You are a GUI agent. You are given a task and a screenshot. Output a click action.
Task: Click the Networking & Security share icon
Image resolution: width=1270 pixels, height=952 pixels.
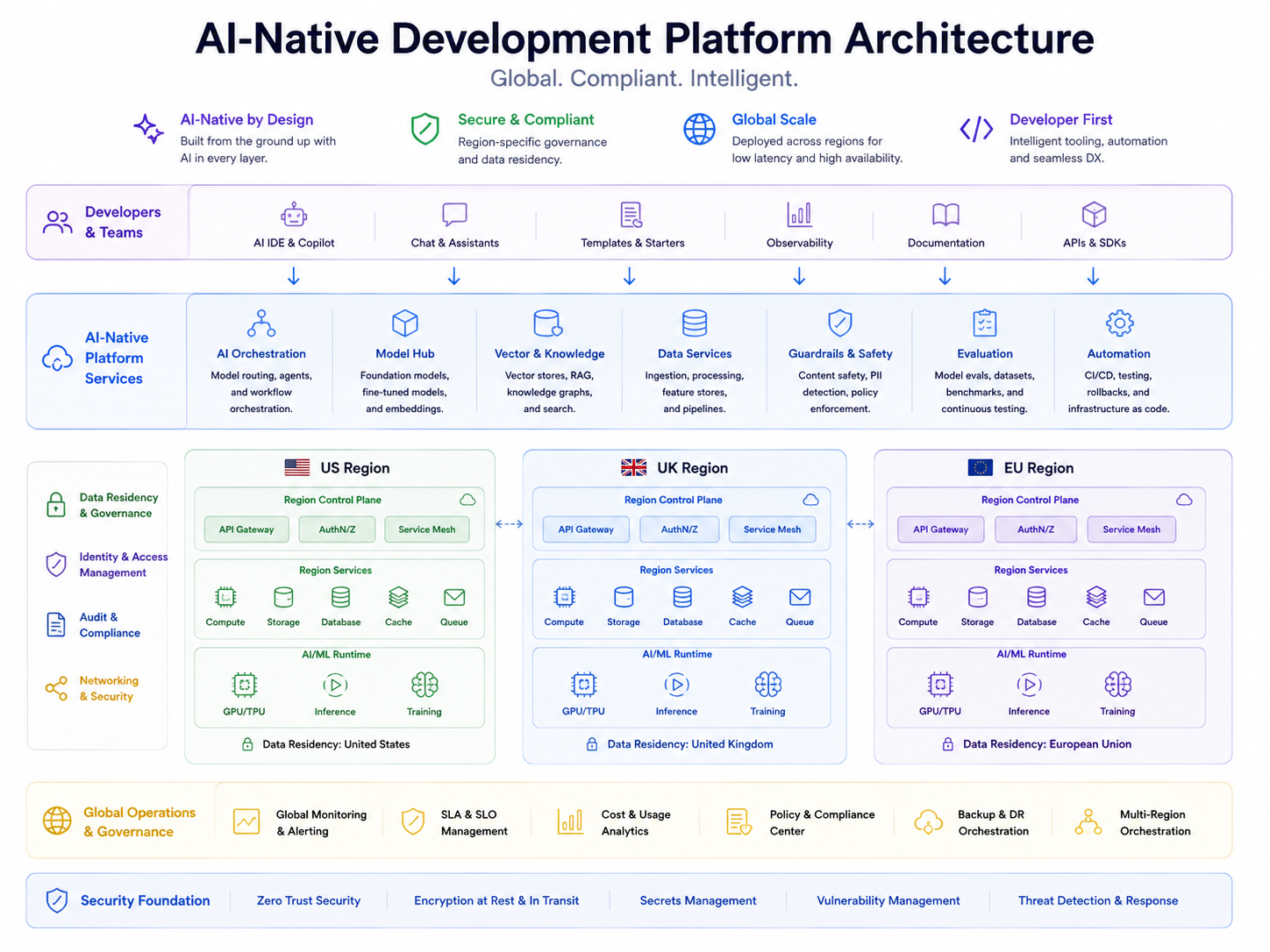coord(56,688)
